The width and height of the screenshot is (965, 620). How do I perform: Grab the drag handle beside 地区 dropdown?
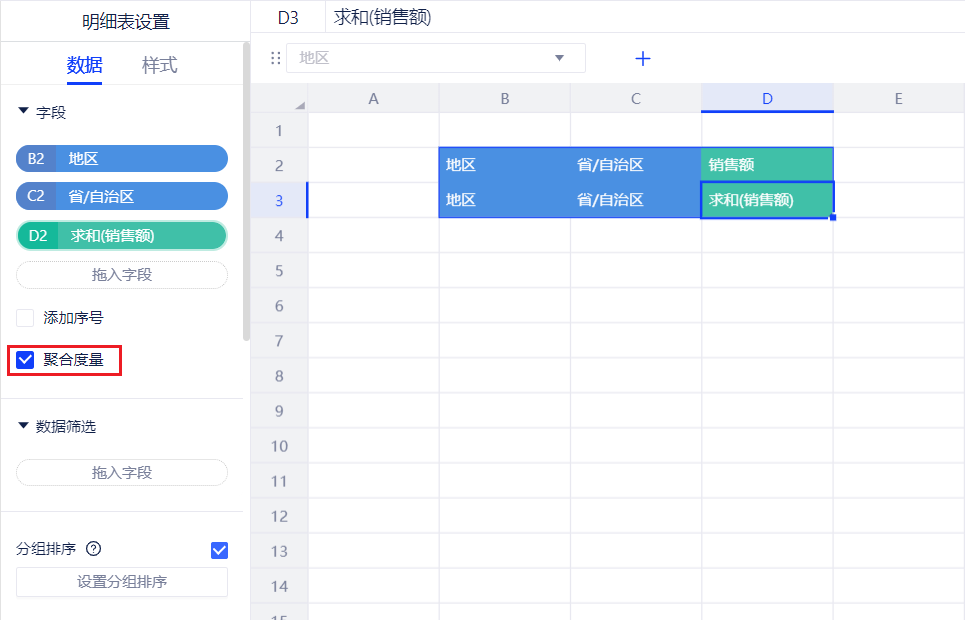pyautogui.click(x=276, y=59)
